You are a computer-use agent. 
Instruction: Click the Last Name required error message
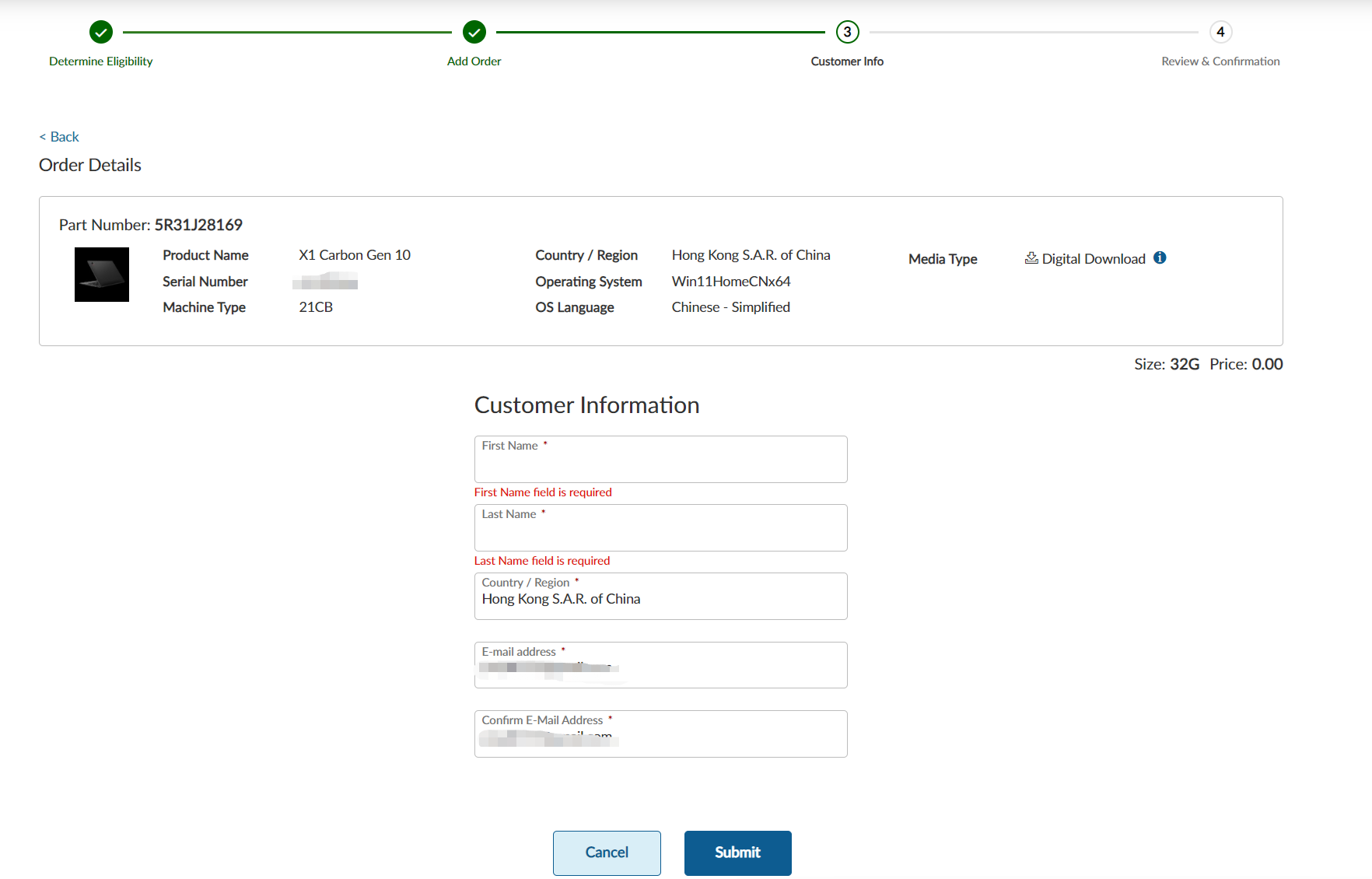click(x=542, y=561)
